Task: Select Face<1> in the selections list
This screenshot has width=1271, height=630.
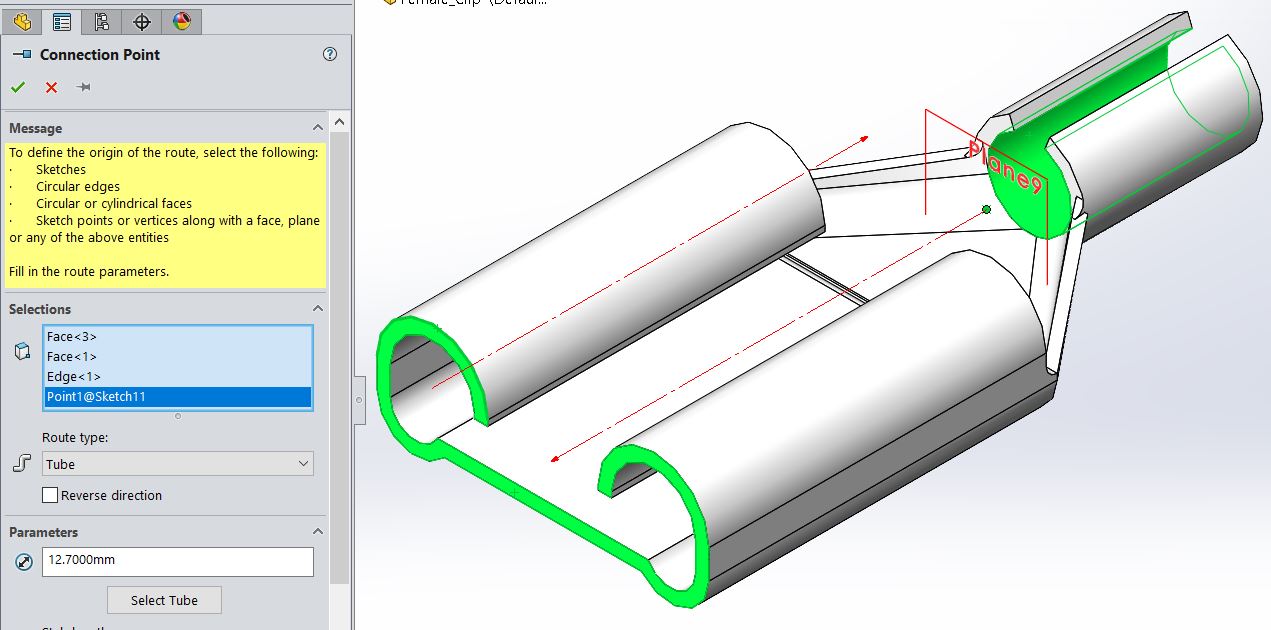Action: (177, 357)
